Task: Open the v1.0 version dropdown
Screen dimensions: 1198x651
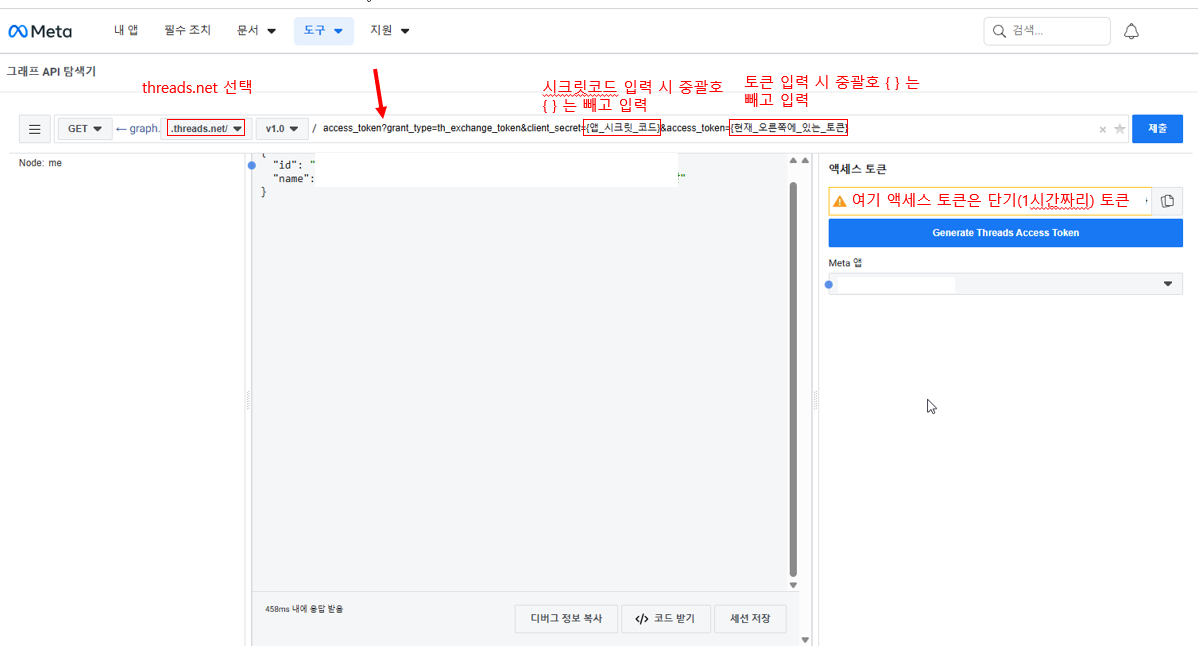Action: click(x=282, y=129)
